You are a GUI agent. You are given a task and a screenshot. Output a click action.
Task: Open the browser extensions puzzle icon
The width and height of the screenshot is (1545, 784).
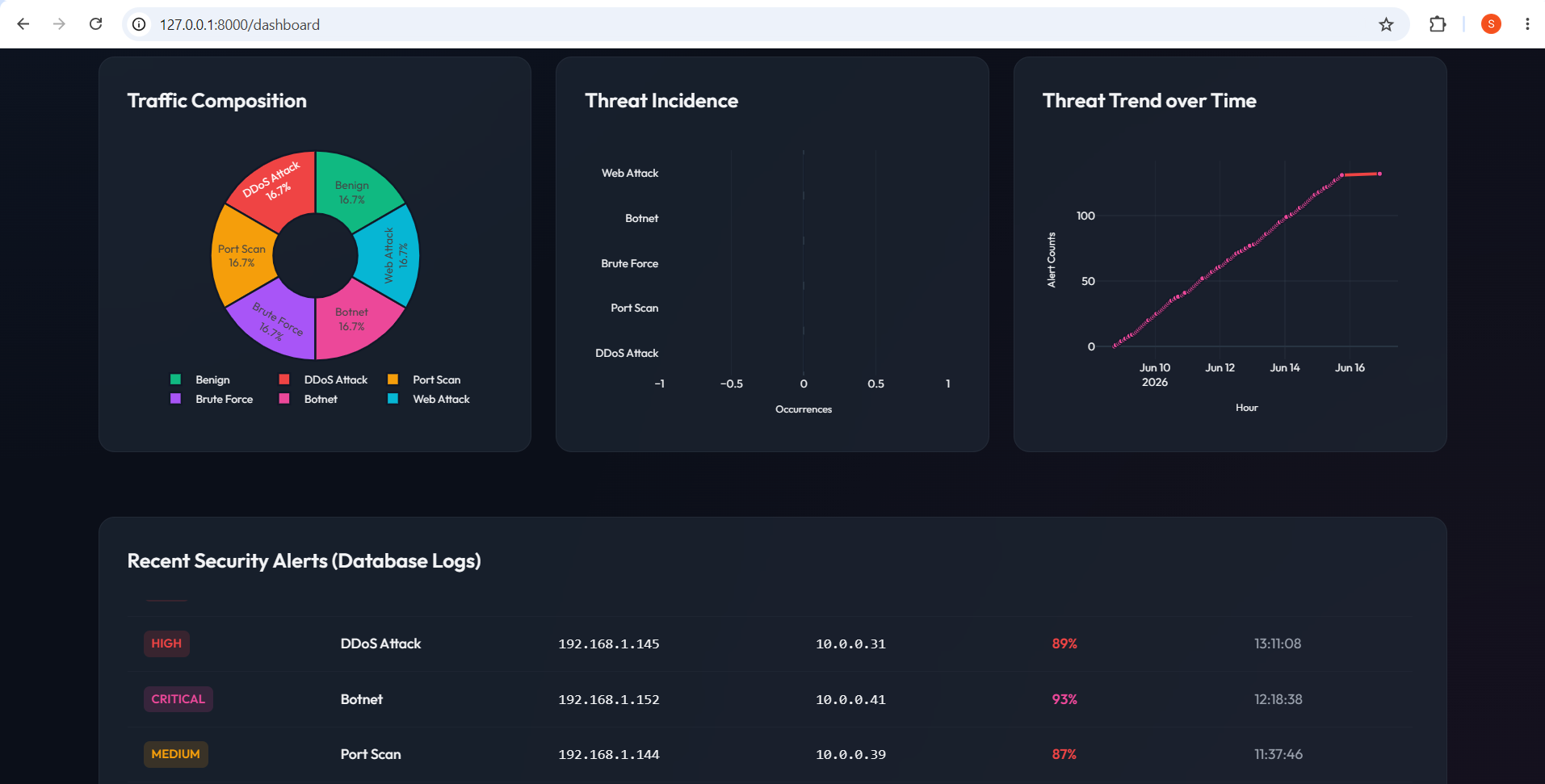pos(1438,24)
